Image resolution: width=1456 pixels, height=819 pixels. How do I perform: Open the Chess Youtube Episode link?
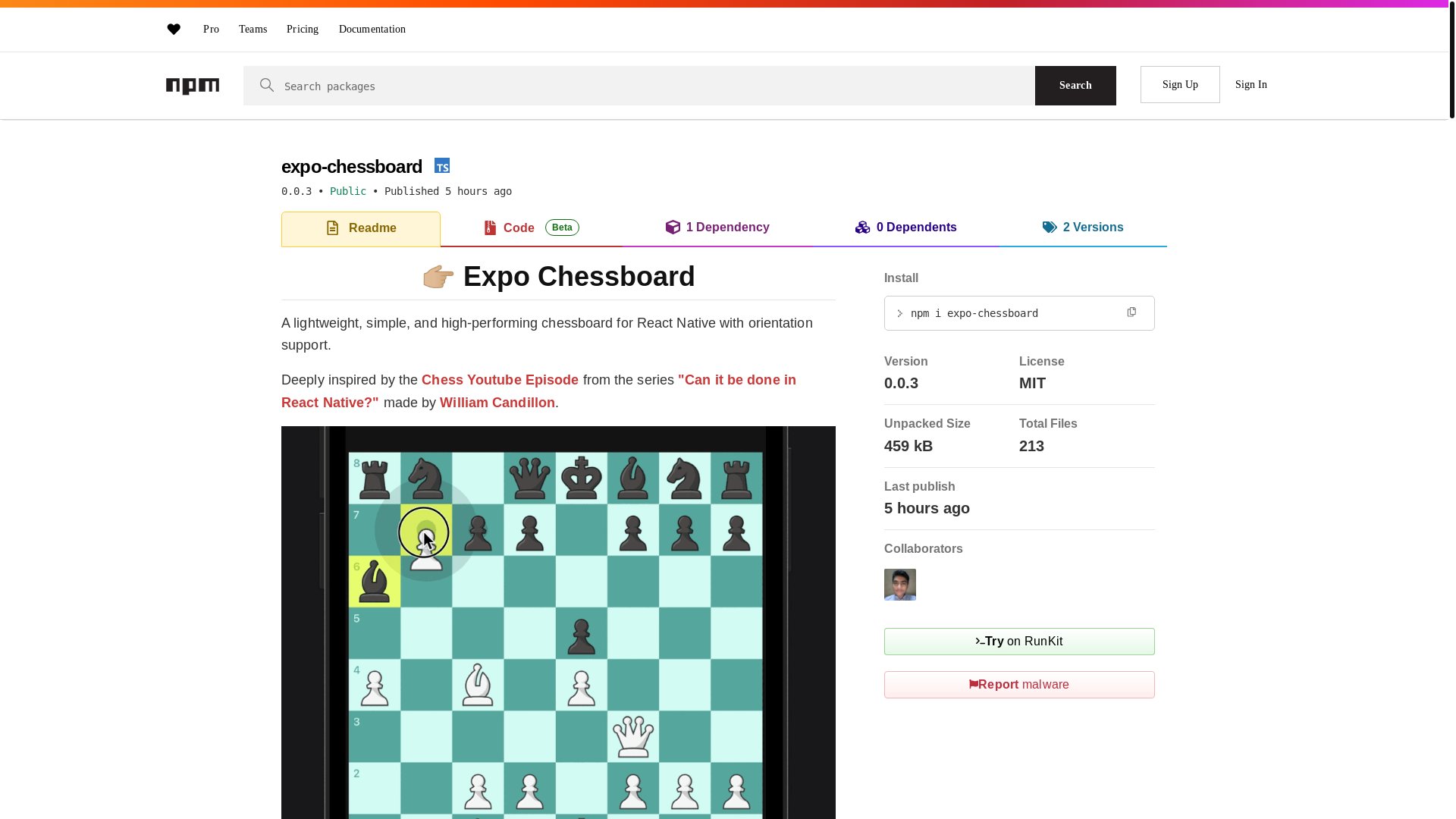(x=500, y=380)
